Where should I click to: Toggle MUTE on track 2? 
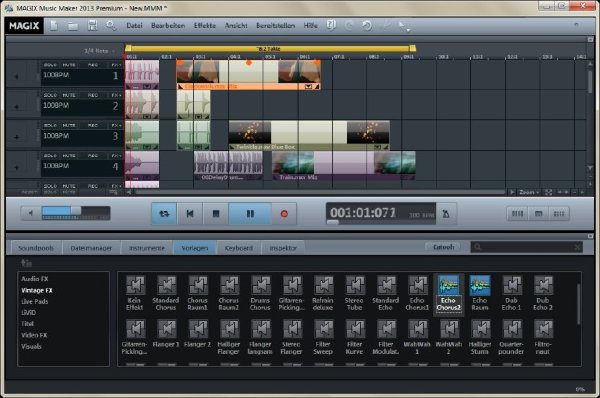tap(69, 95)
